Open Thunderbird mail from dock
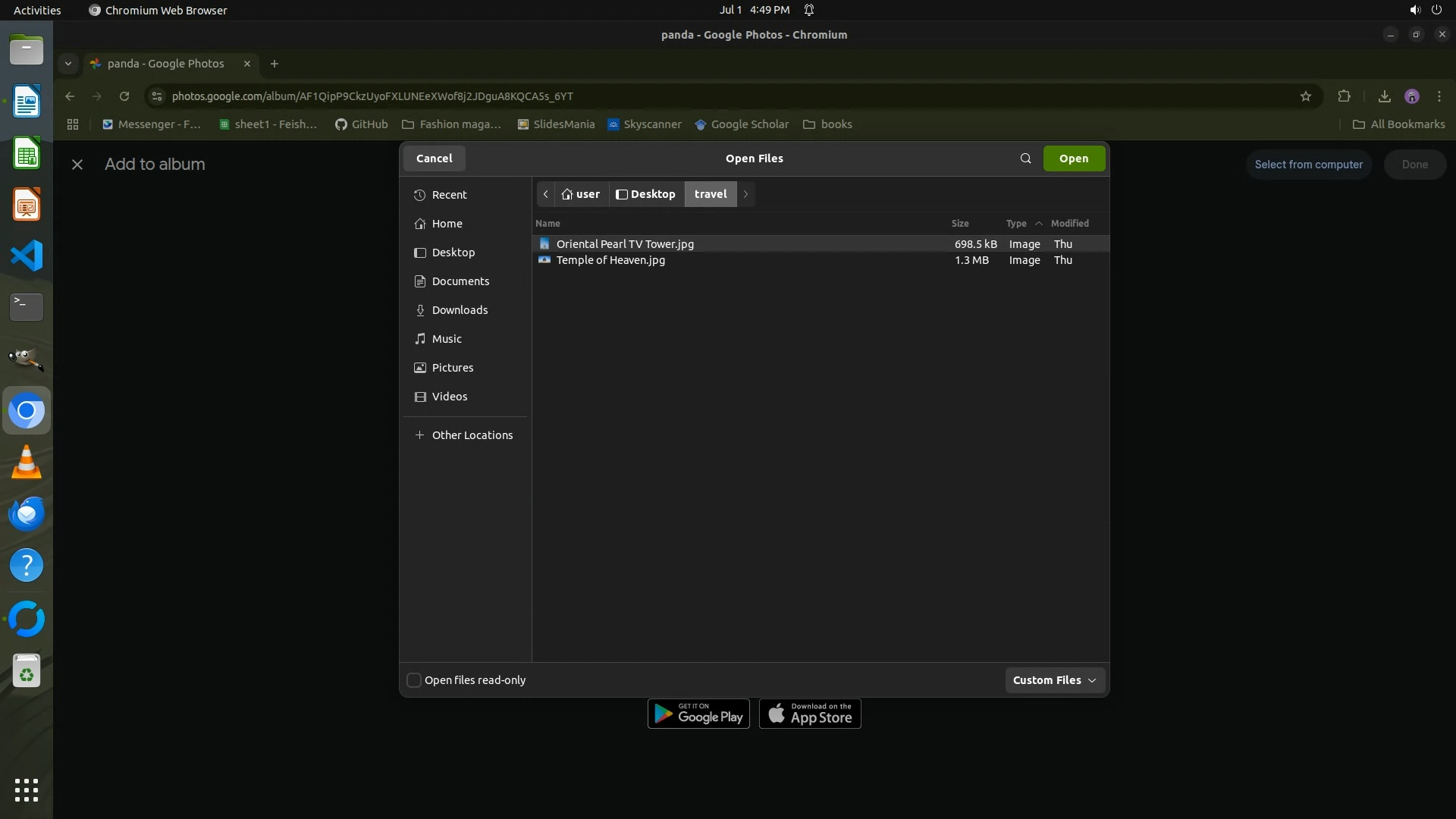Screen dimensions: 1456x819 (x=27, y=514)
